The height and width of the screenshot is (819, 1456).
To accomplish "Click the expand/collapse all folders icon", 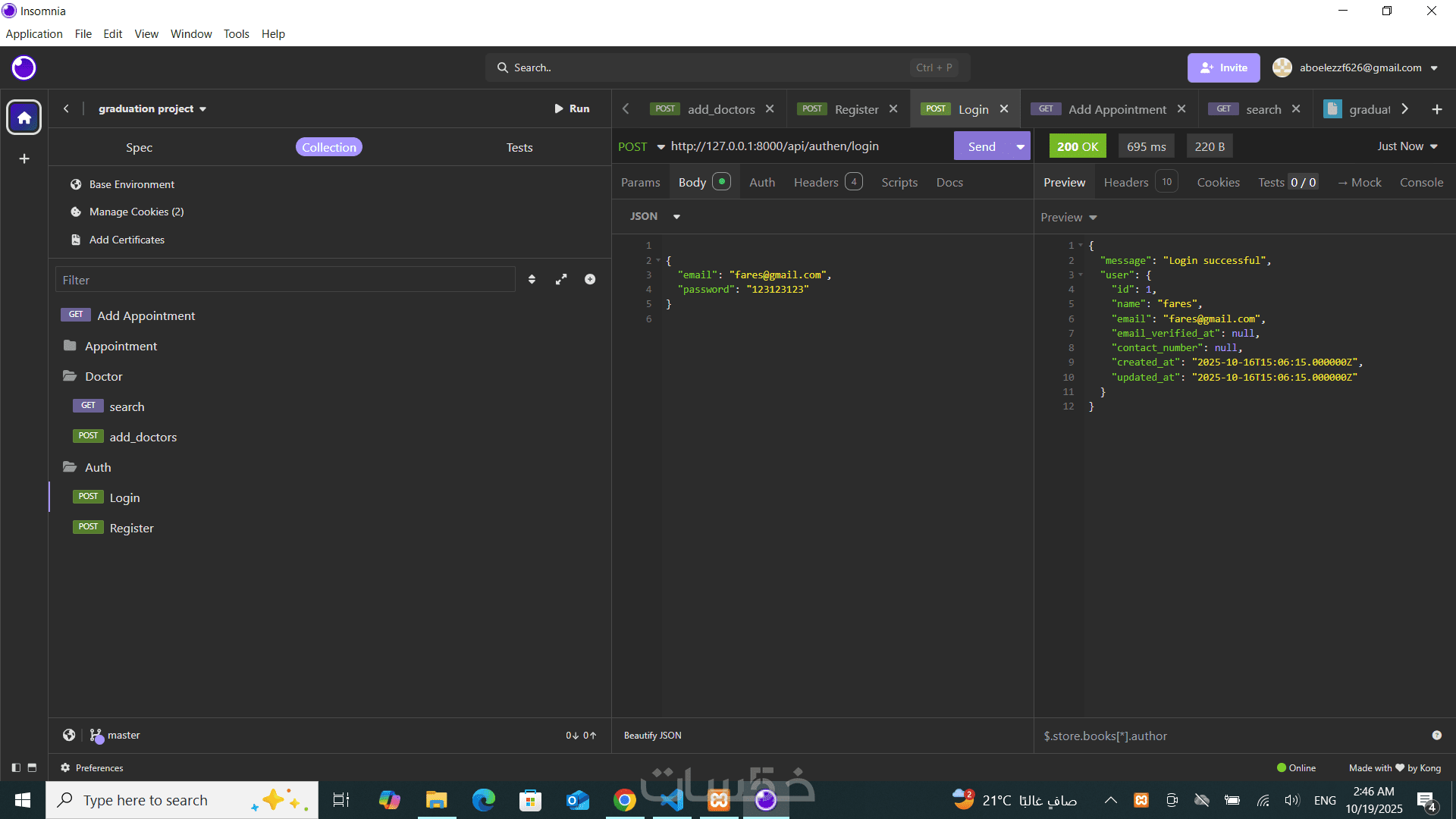I will tap(561, 280).
